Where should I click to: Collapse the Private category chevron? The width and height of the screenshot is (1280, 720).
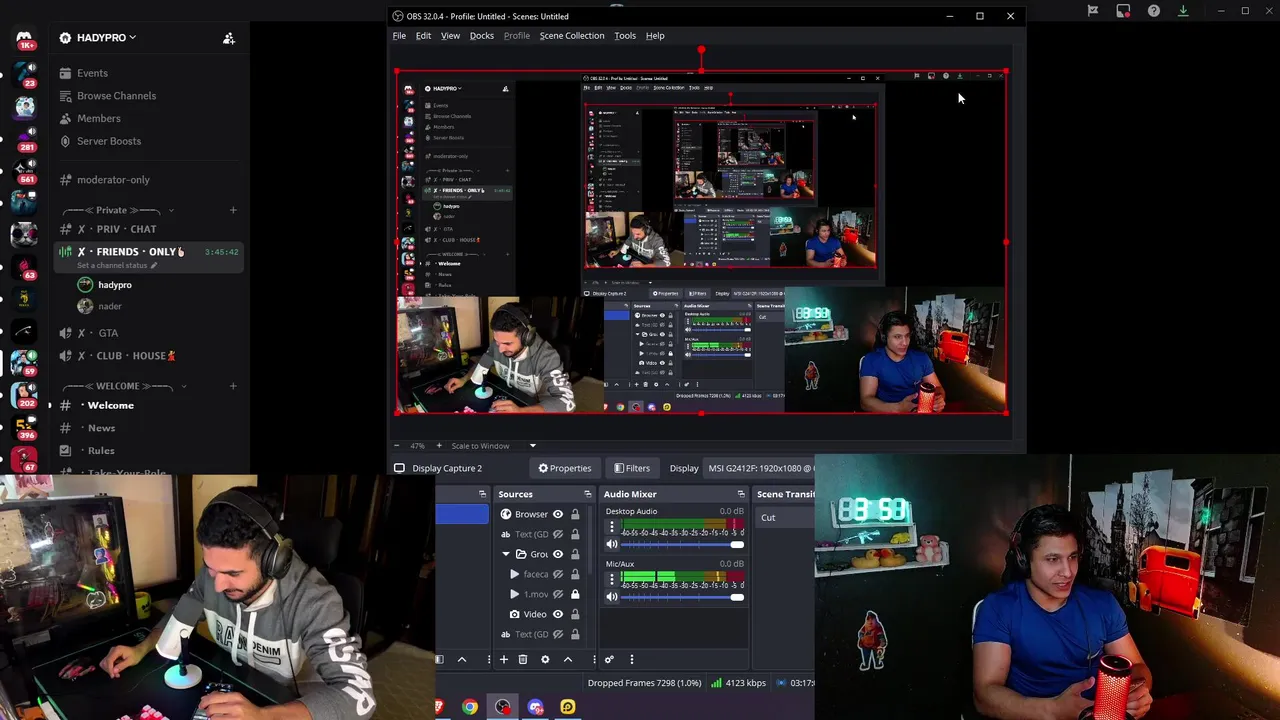[171, 210]
